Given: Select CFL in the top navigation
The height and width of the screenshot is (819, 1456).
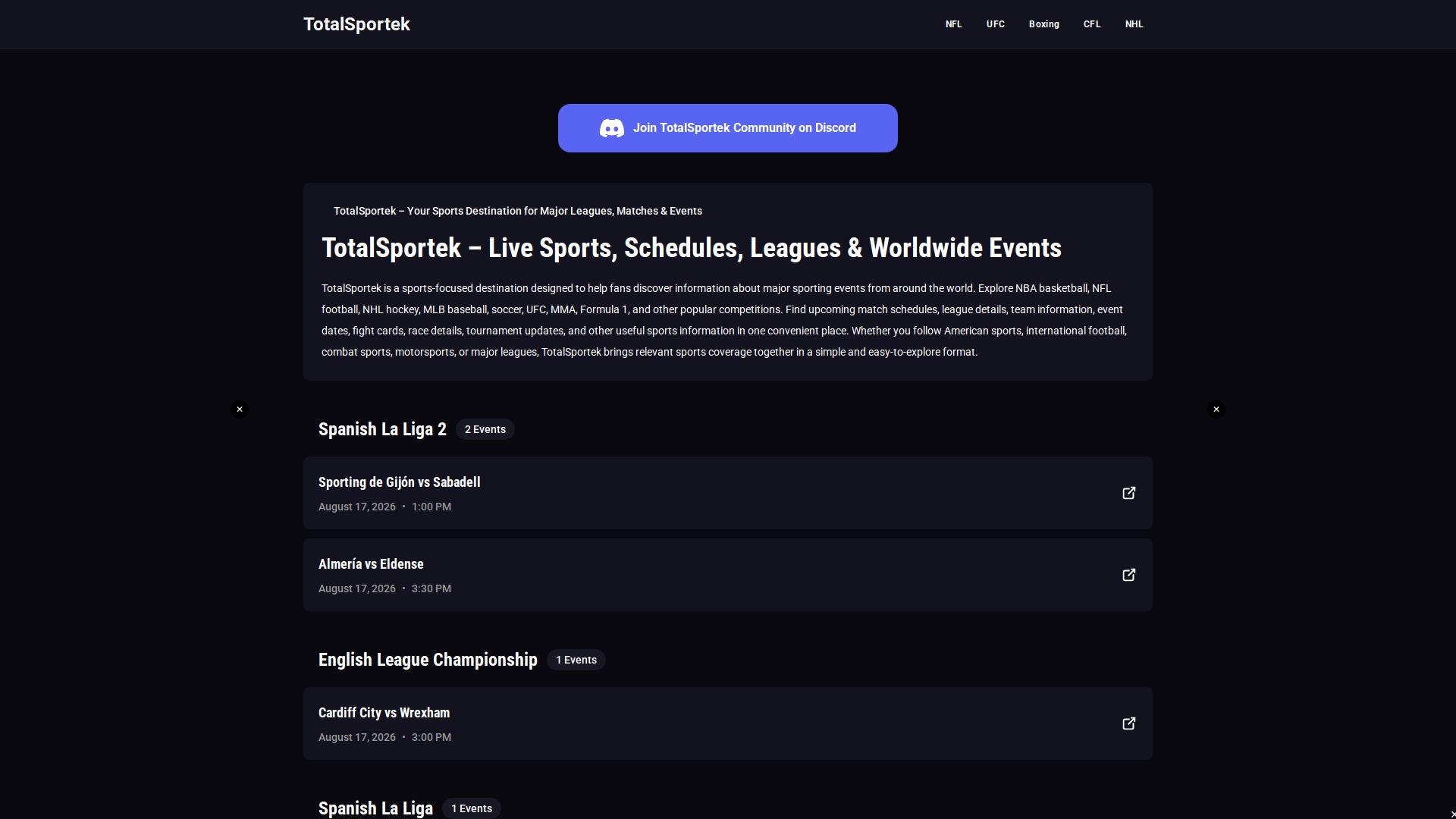Looking at the screenshot, I should click(1091, 24).
